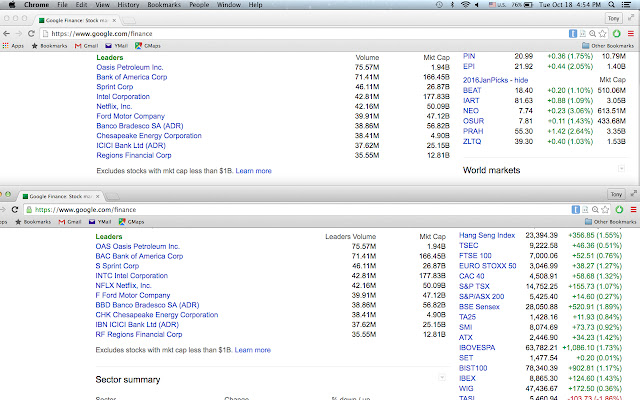
Task: Reload the page in bottom window
Action: tap(15, 209)
